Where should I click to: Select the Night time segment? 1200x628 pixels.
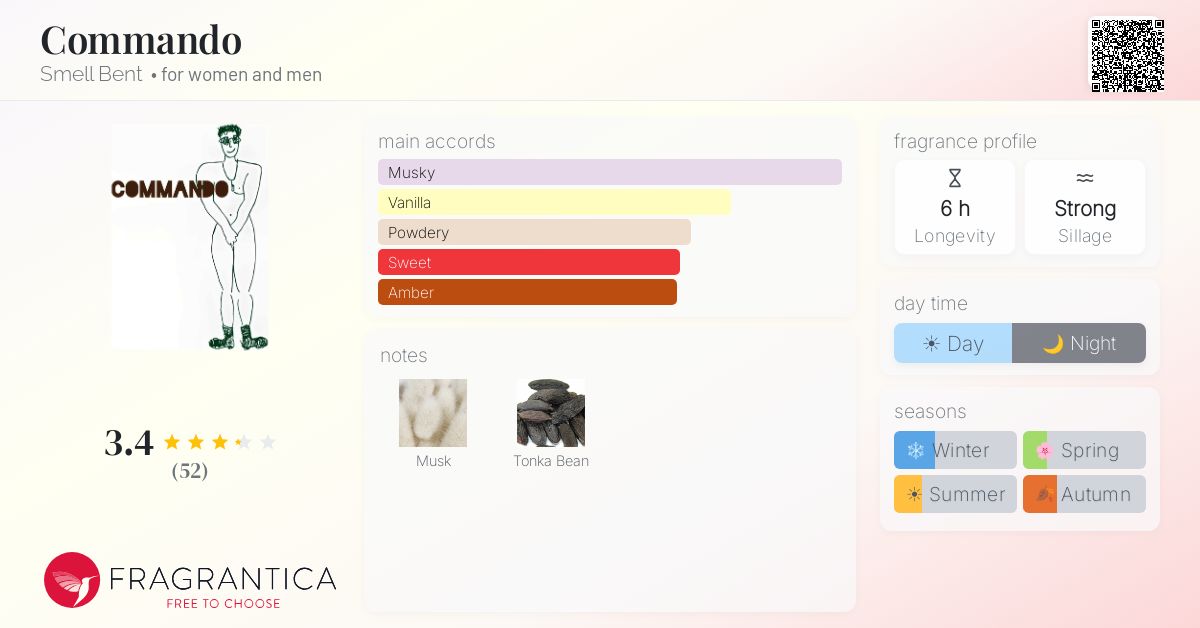1079,343
